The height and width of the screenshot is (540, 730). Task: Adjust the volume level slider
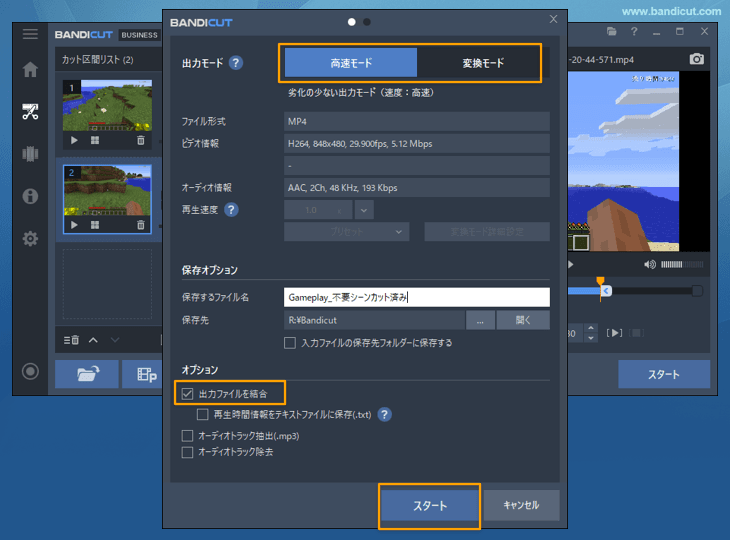pyautogui.click(x=682, y=264)
